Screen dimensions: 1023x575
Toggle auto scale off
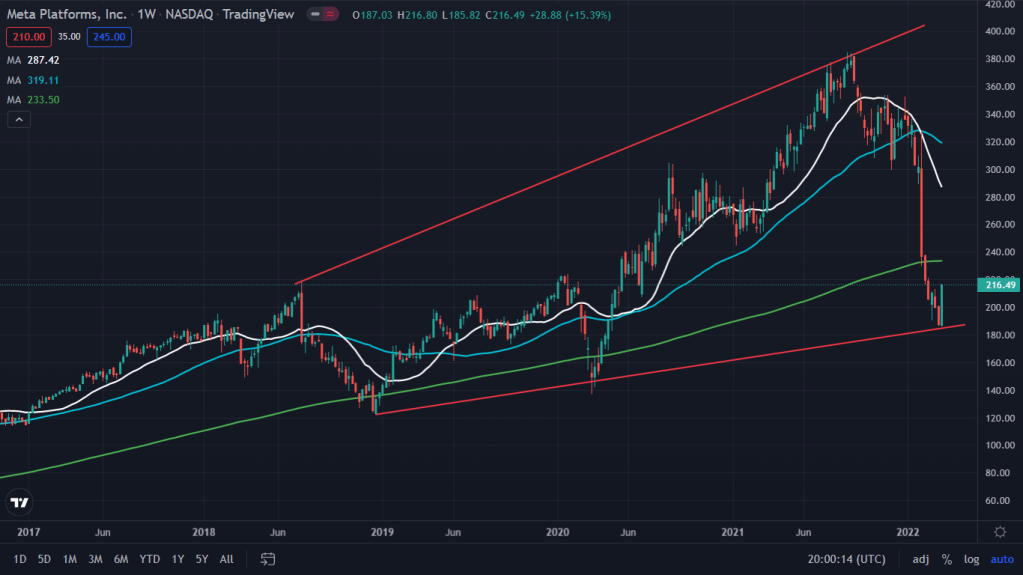point(1001,558)
